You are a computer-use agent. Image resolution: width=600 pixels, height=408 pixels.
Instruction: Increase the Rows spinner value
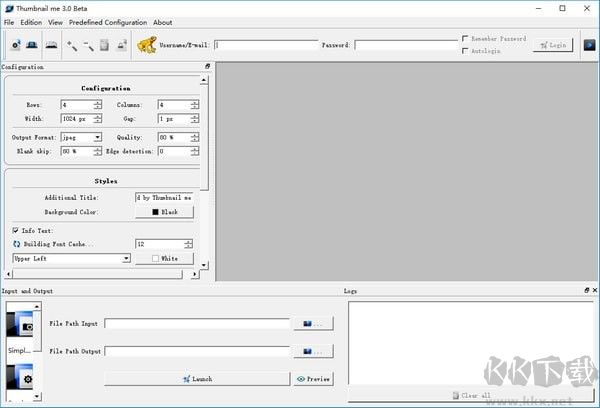click(x=97, y=102)
